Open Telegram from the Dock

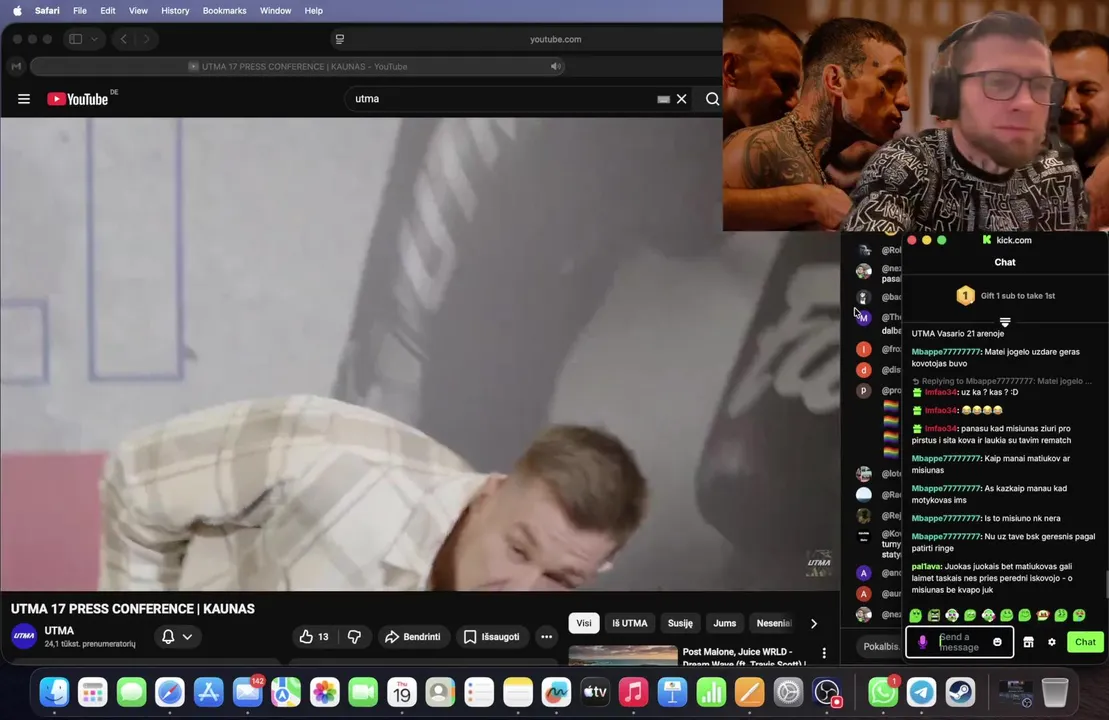(x=922, y=692)
